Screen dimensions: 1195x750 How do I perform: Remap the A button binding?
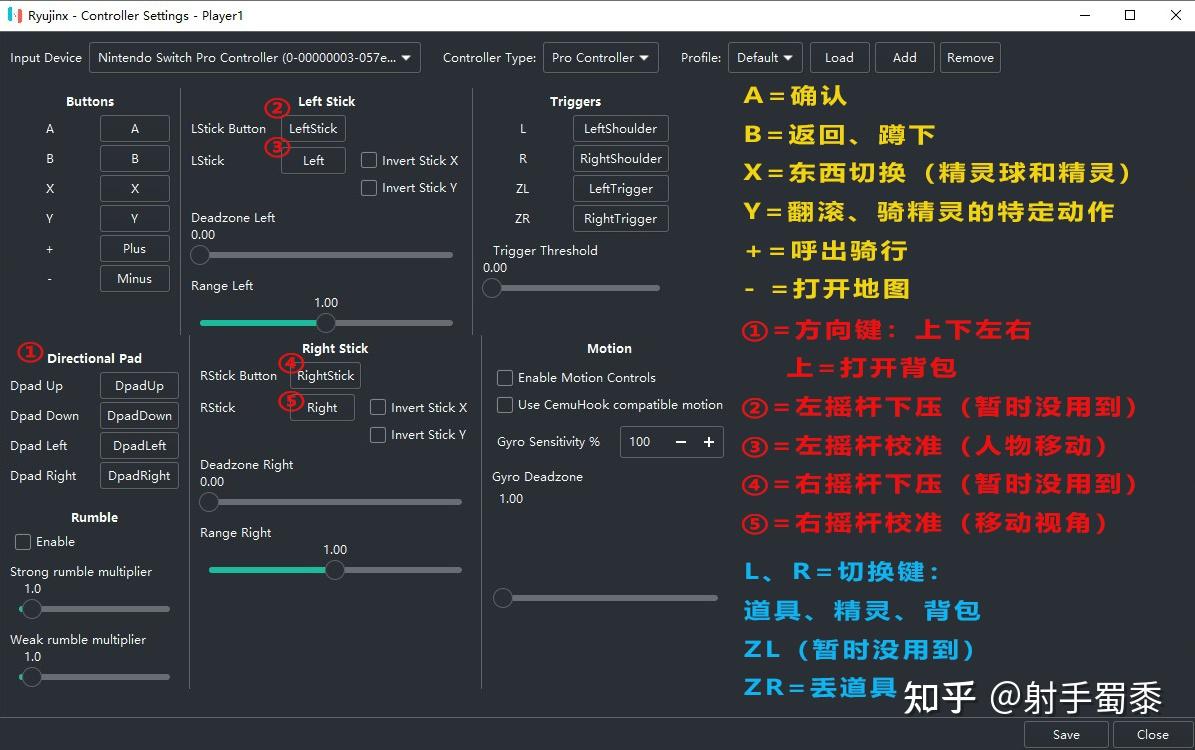[134, 128]
